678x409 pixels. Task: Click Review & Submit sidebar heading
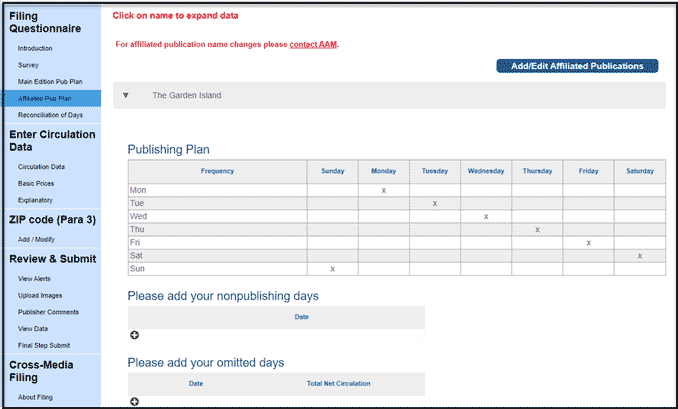52,259
